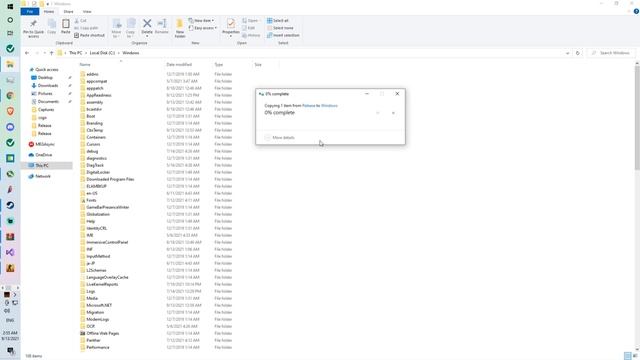640x360 pixels.
Task: Select Desktop in the navigation pane
Action: [x=45, y=78]
